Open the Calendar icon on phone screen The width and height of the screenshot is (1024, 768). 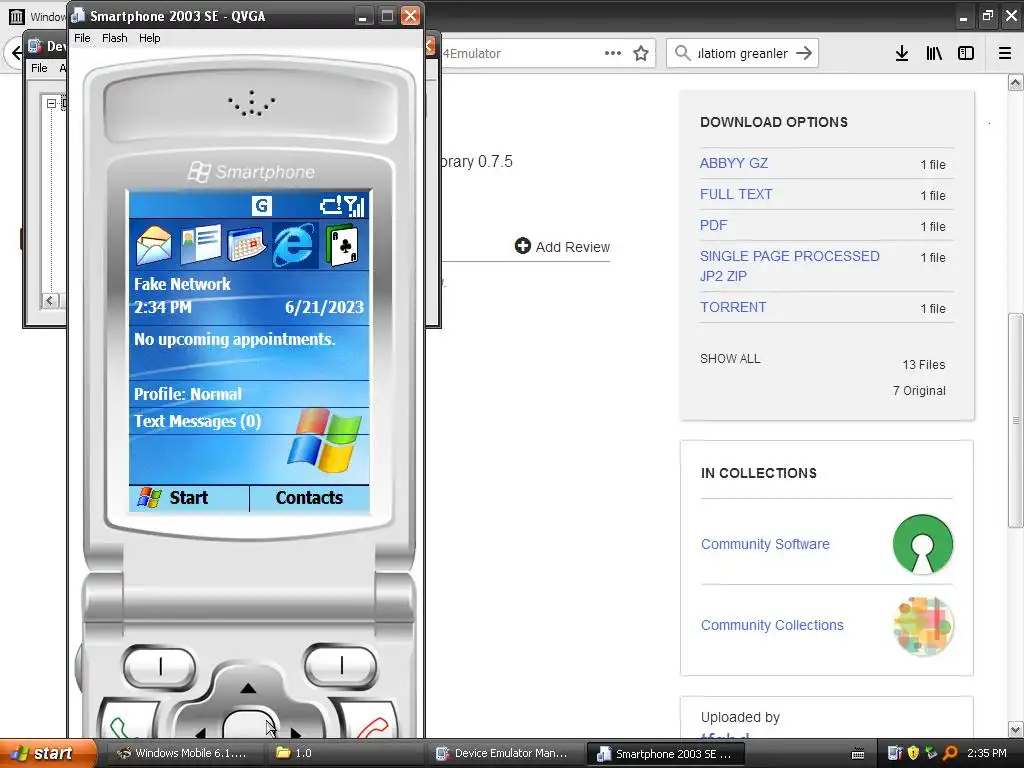click(246, 245)
